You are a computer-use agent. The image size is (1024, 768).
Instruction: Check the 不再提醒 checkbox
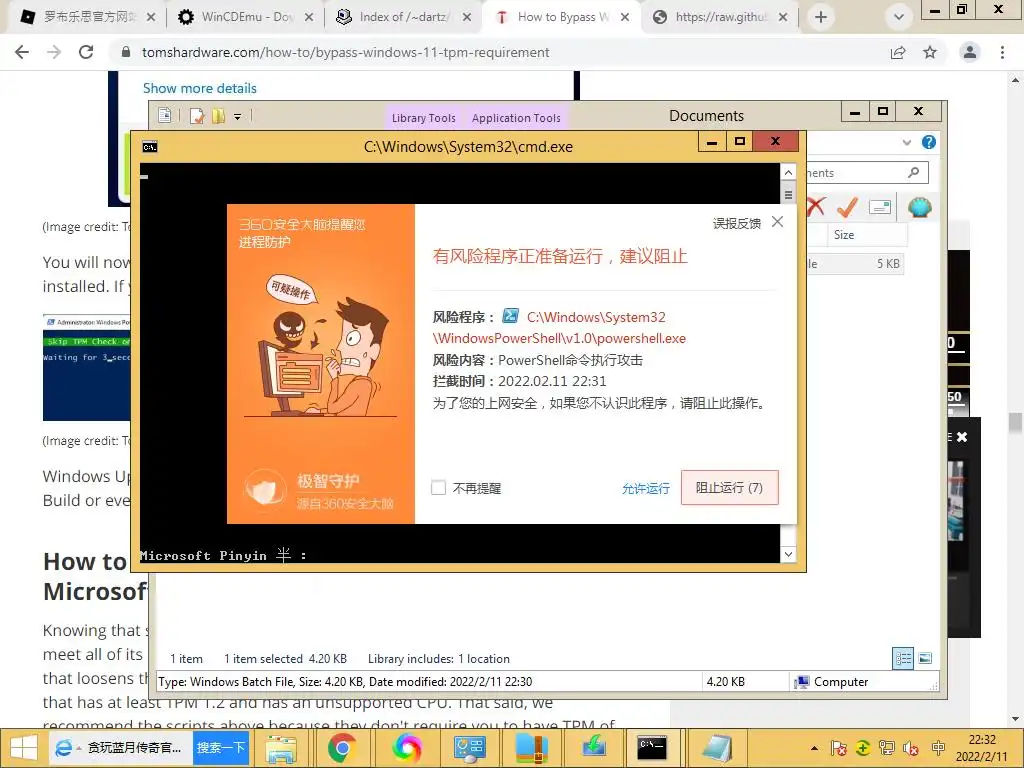[439, 488]
